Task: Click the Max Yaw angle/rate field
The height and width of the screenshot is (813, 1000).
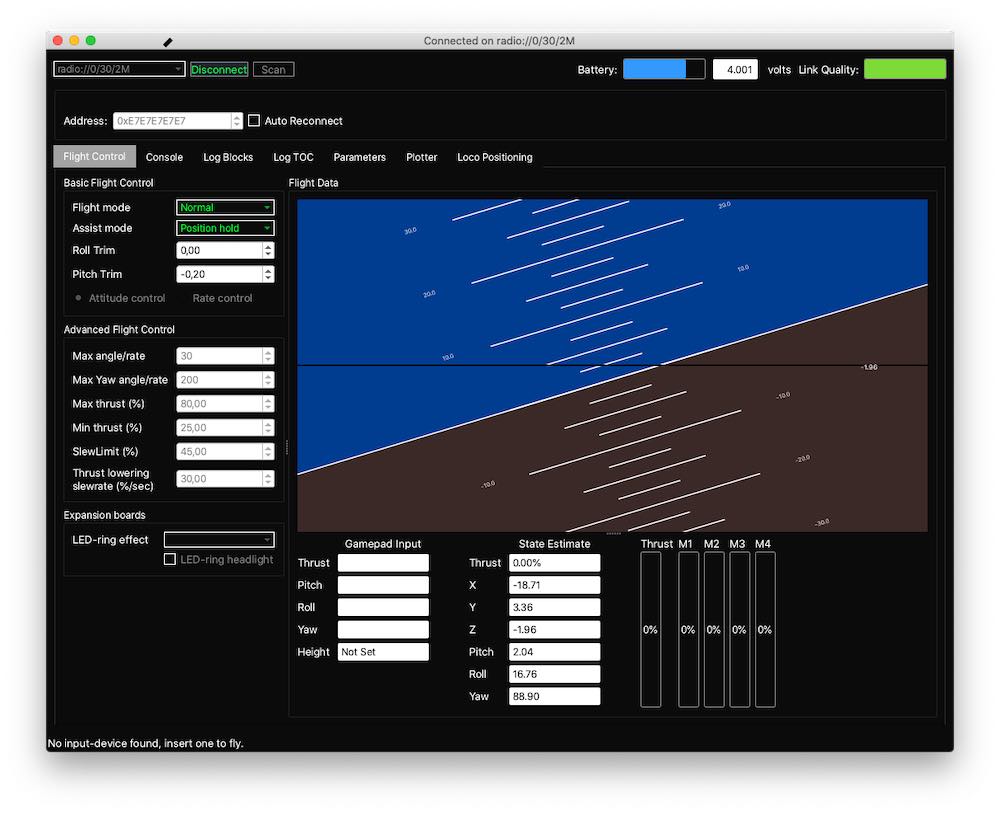Action: point(219,379)
